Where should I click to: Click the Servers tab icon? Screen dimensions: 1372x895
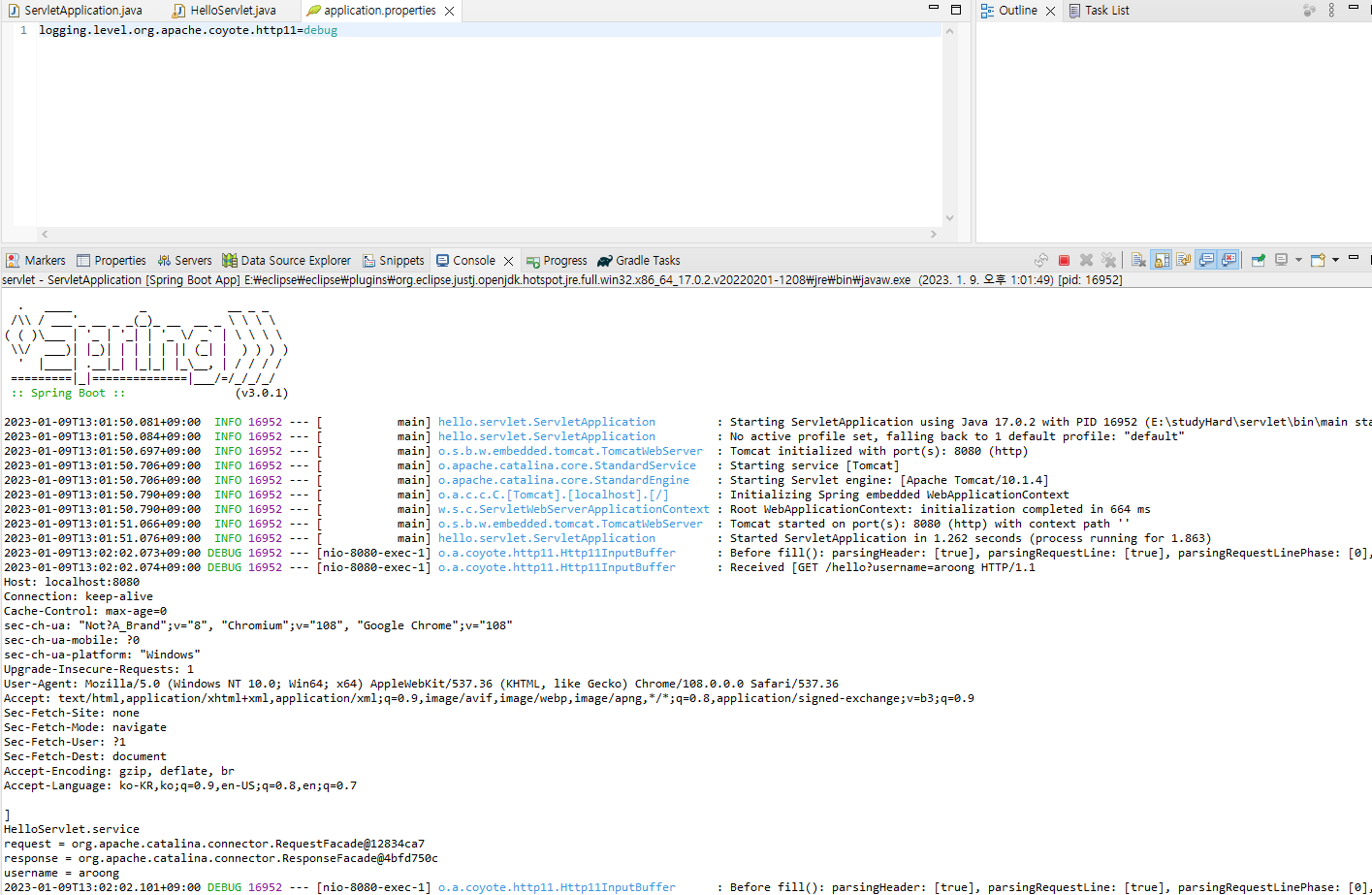pos(165,261)
